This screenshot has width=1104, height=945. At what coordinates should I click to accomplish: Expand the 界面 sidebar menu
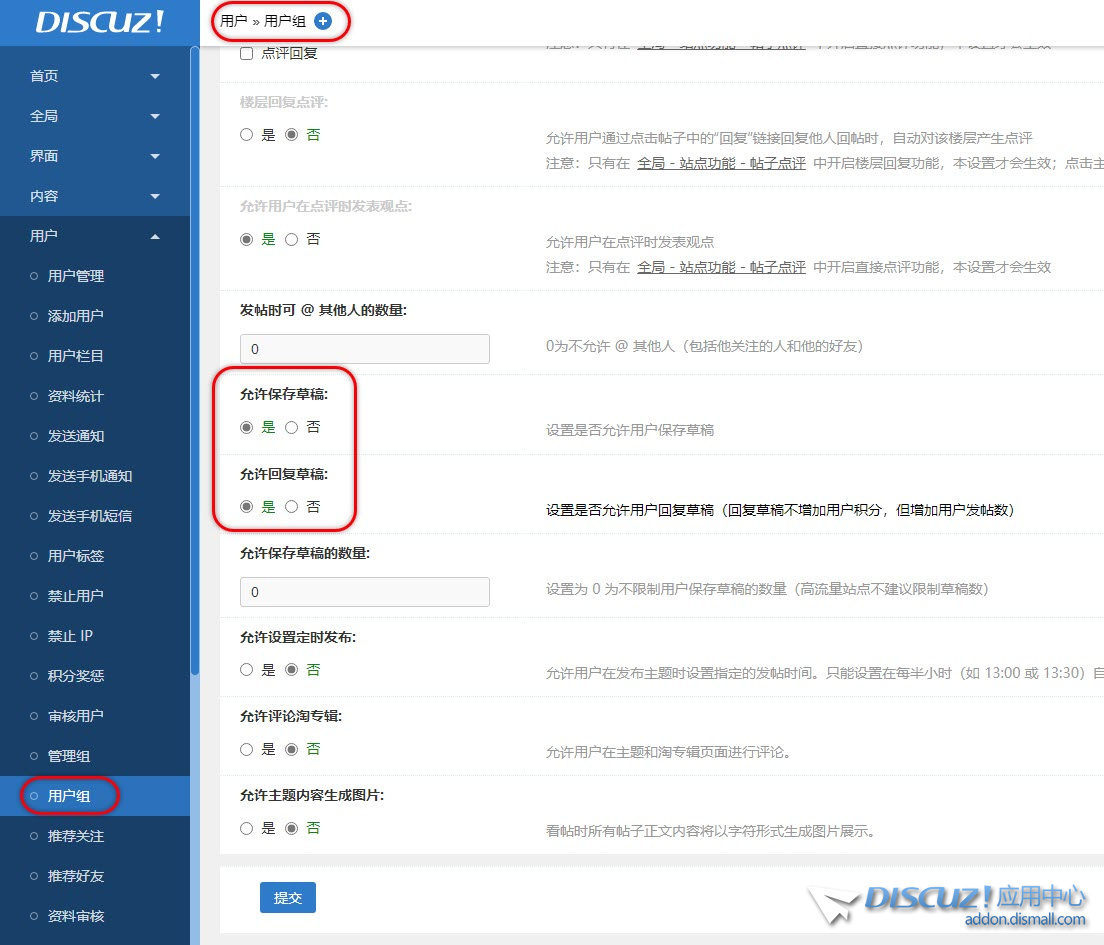(x=95, y=156)
